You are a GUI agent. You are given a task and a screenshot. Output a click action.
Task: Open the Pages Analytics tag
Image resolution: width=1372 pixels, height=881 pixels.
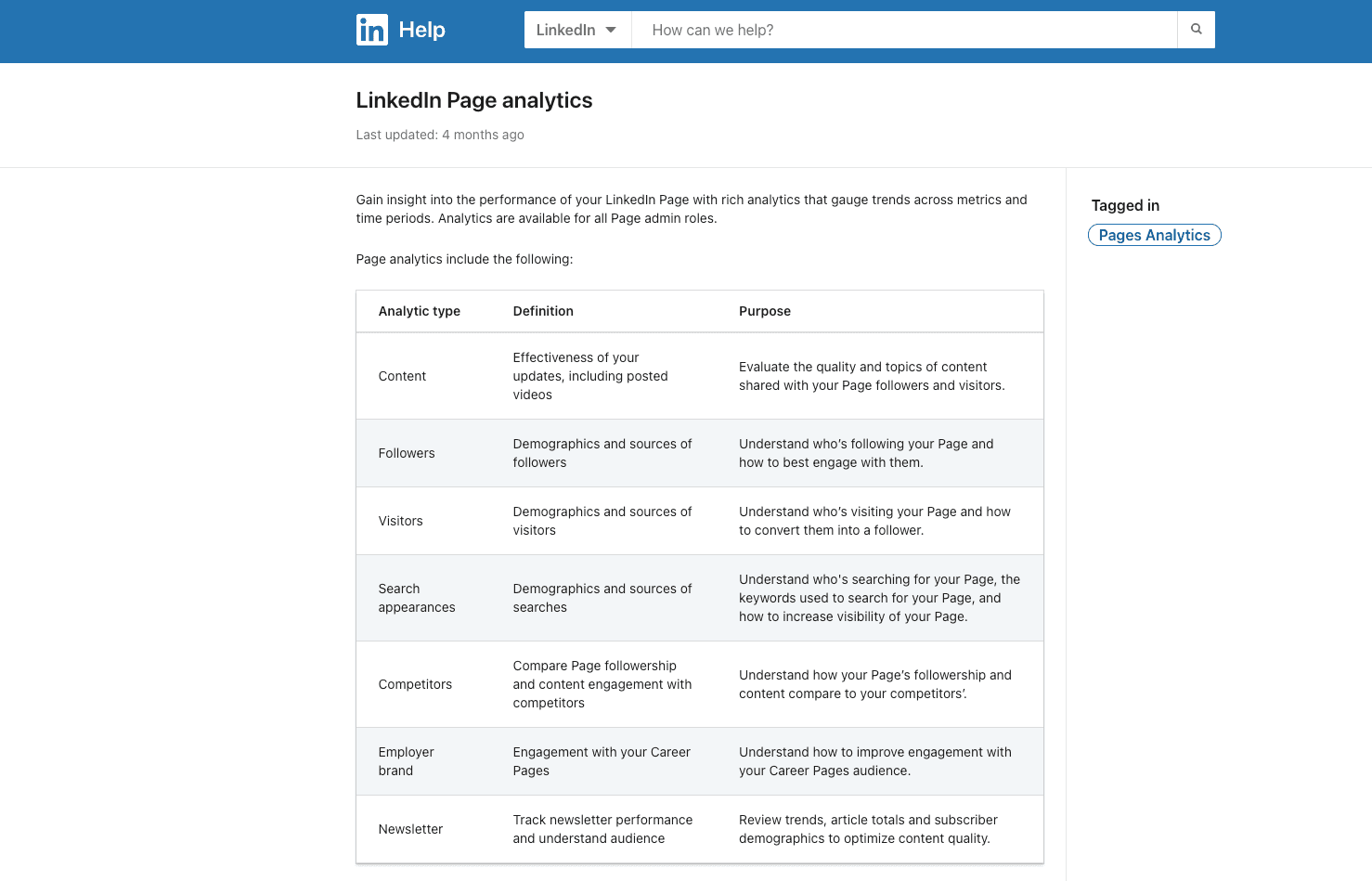1154,235
